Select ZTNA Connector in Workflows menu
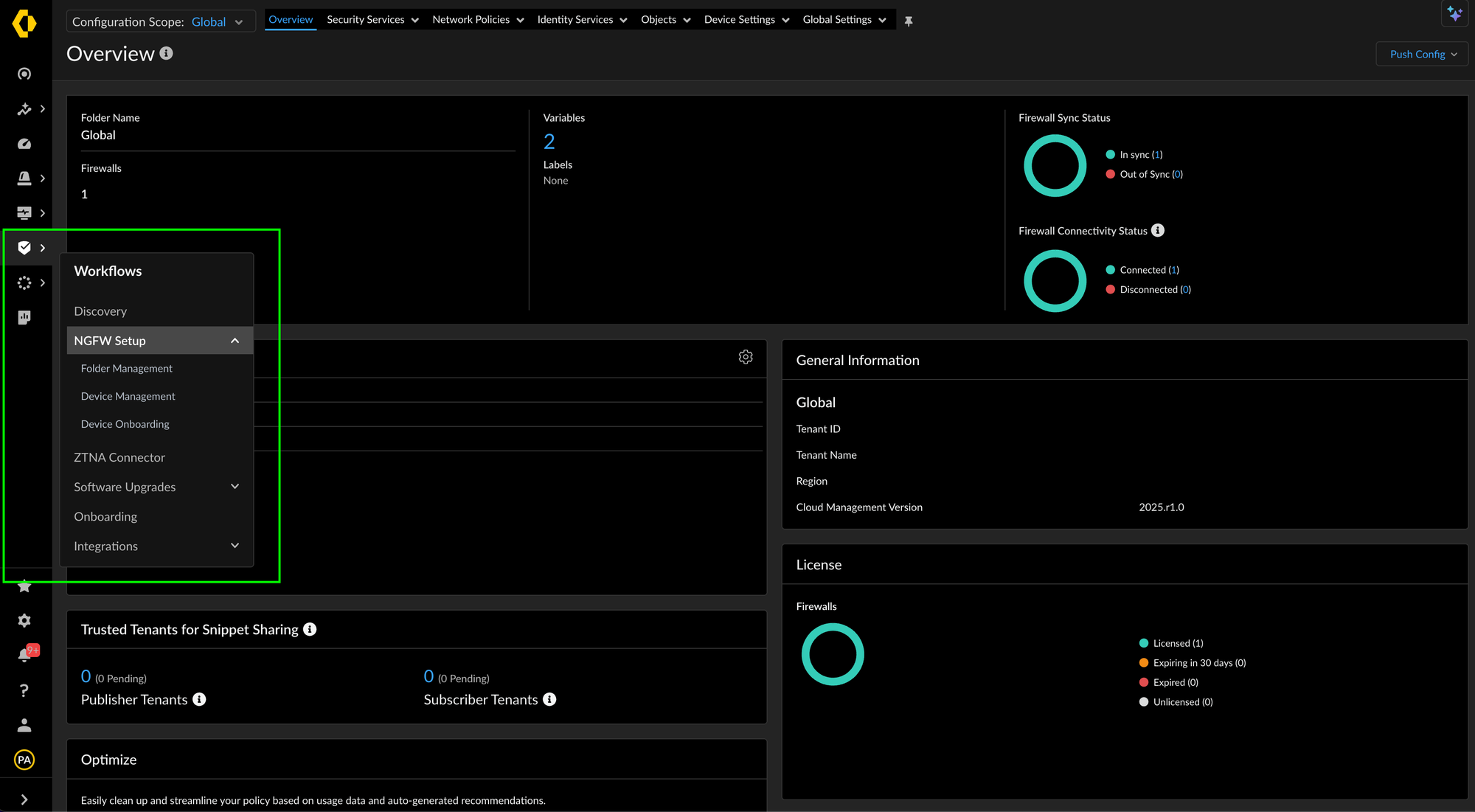 click(119, 457)
